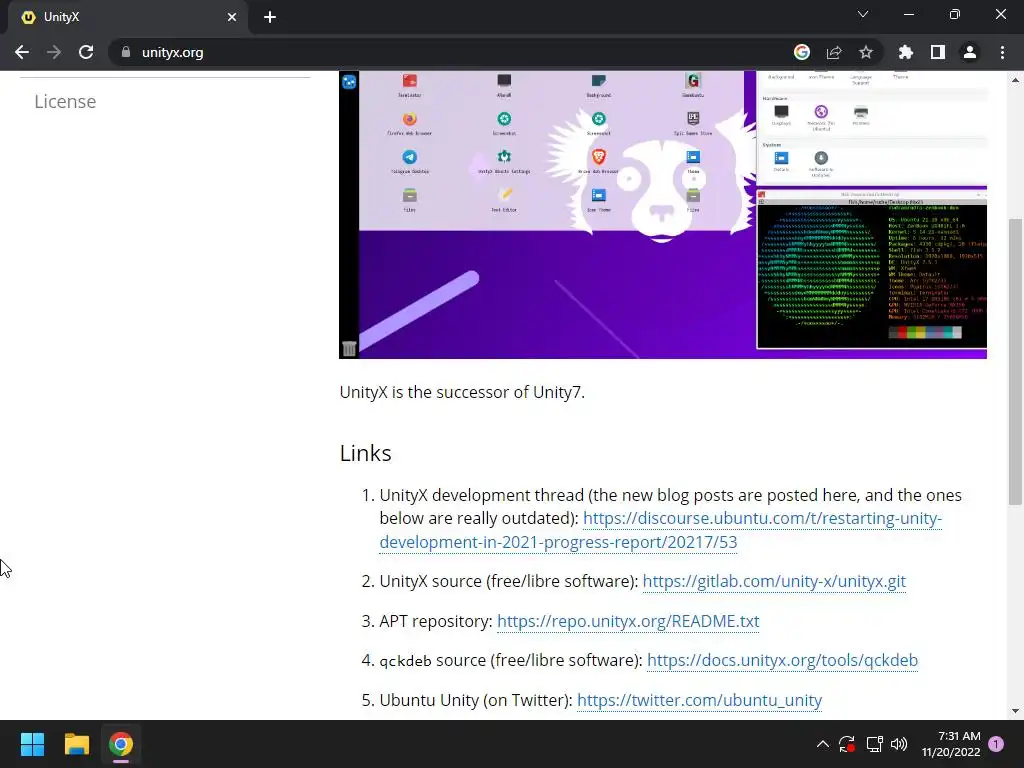Open the UnityX desktop screenshot image

[663, 215]
